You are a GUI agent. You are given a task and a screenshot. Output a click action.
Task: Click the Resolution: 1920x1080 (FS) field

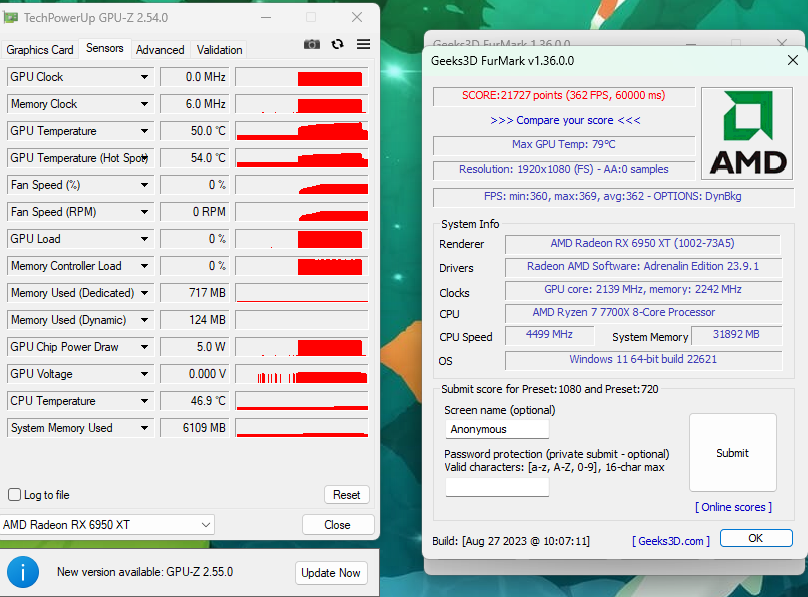pos(564,169)
